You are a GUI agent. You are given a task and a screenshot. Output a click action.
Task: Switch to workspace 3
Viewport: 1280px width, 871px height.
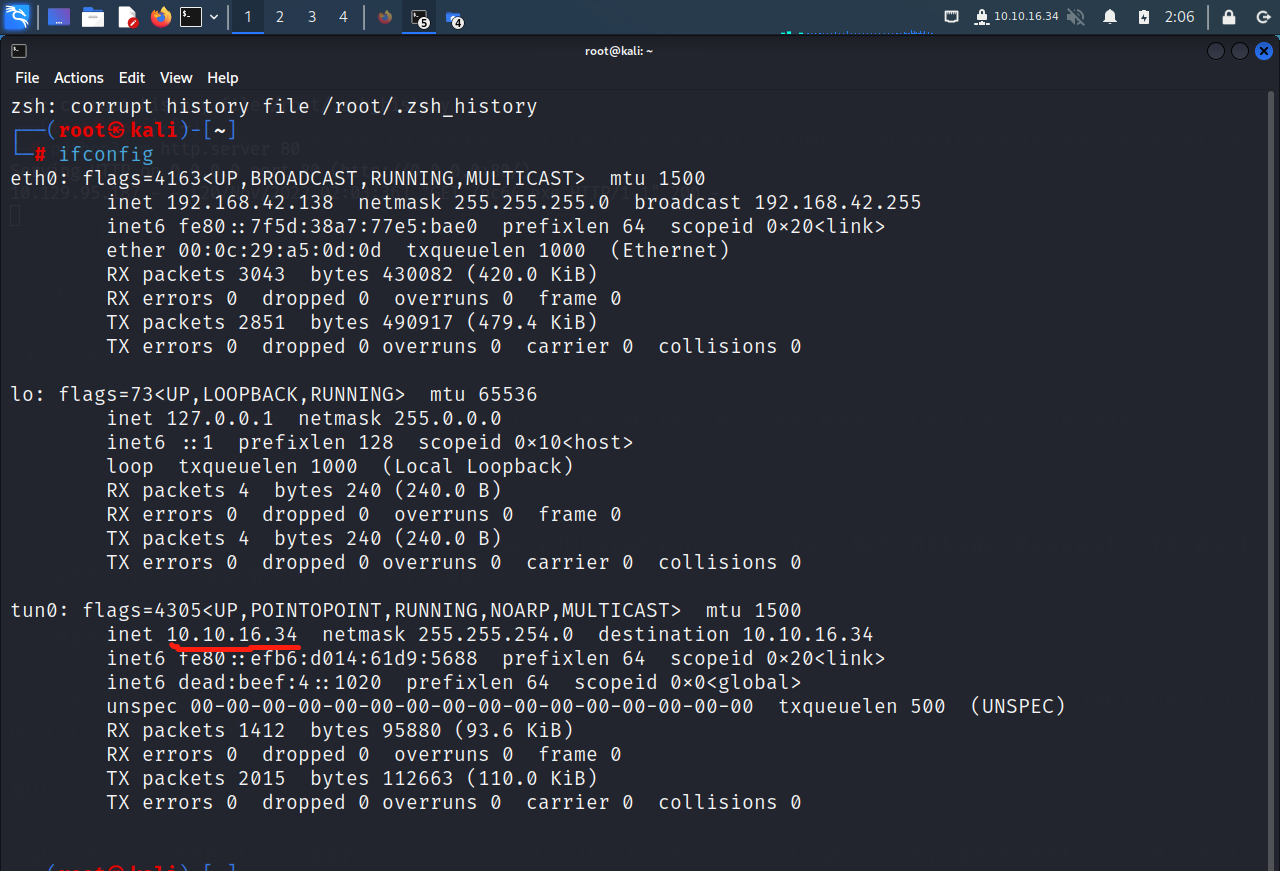tap(311, 17)
